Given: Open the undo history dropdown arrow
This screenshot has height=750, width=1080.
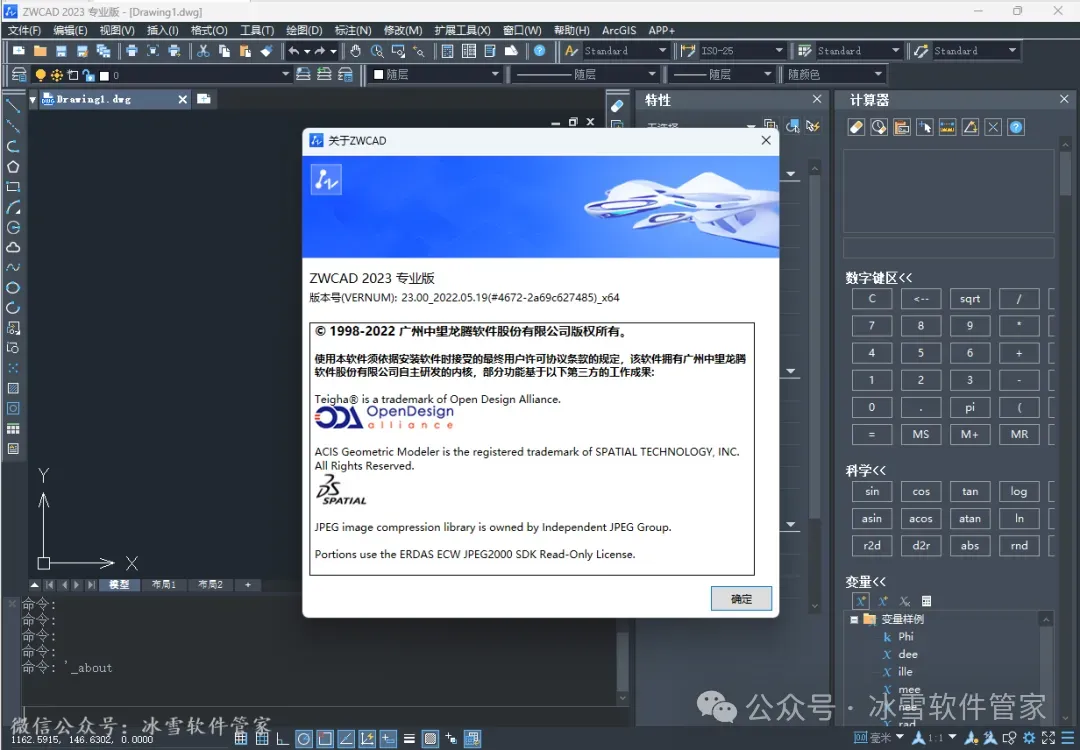Looking at the screenshot, I should click(x=307, y=51).
